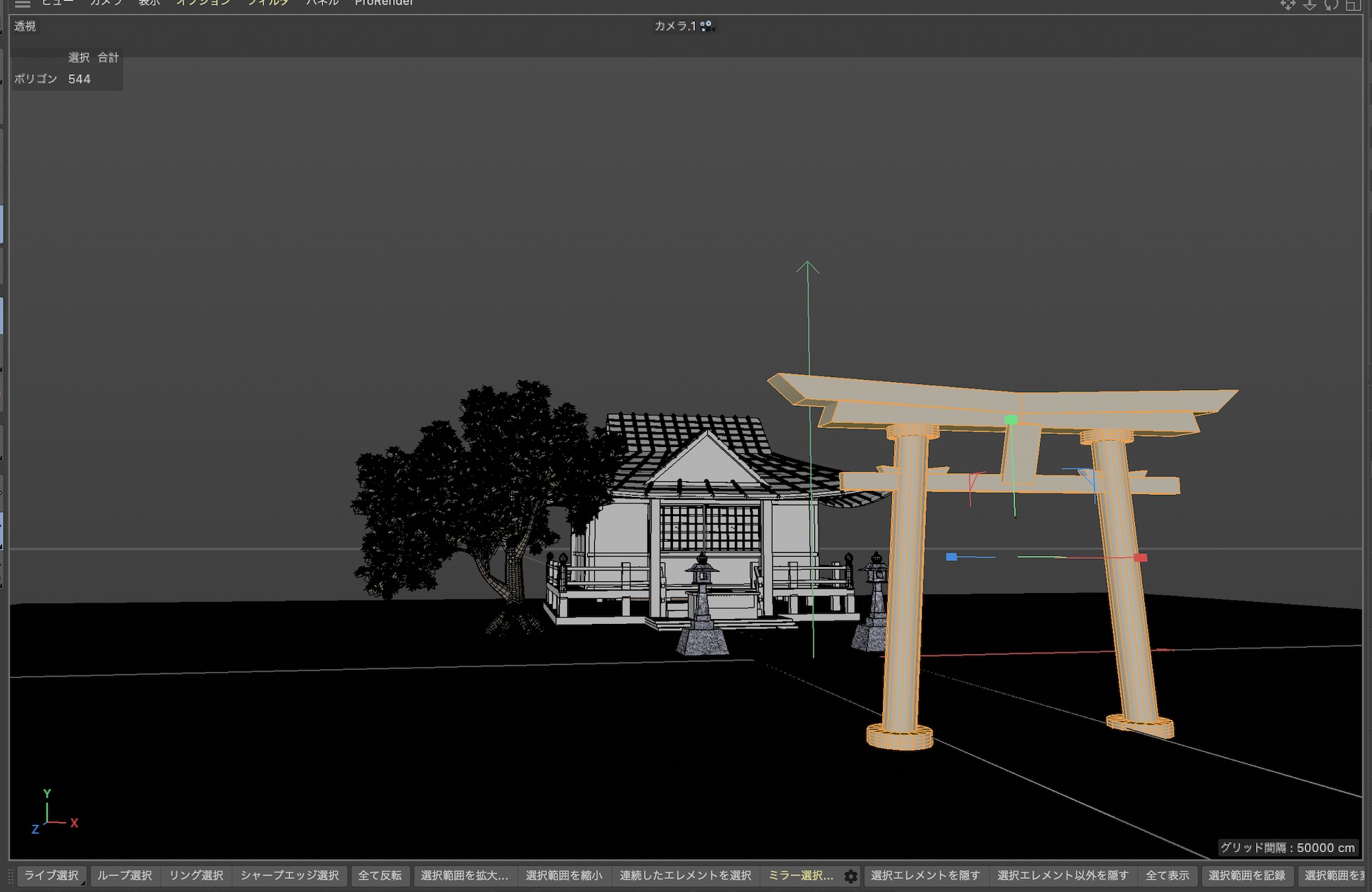Click the red X-axis gizmo handle
1372x892 pixels.
pos(1141,557)
